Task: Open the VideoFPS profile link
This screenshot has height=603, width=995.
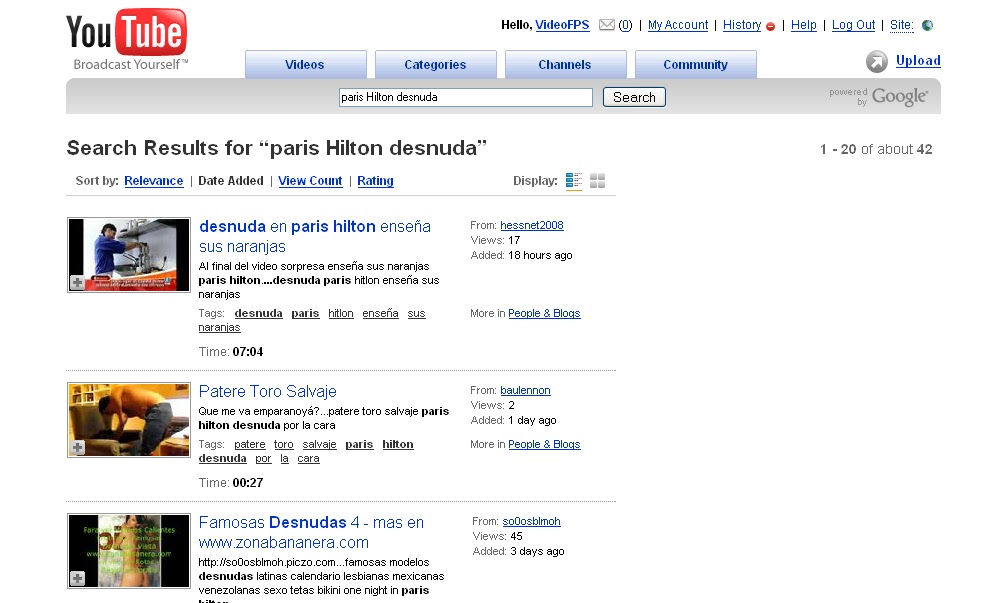Action: [x=562, y=25]
